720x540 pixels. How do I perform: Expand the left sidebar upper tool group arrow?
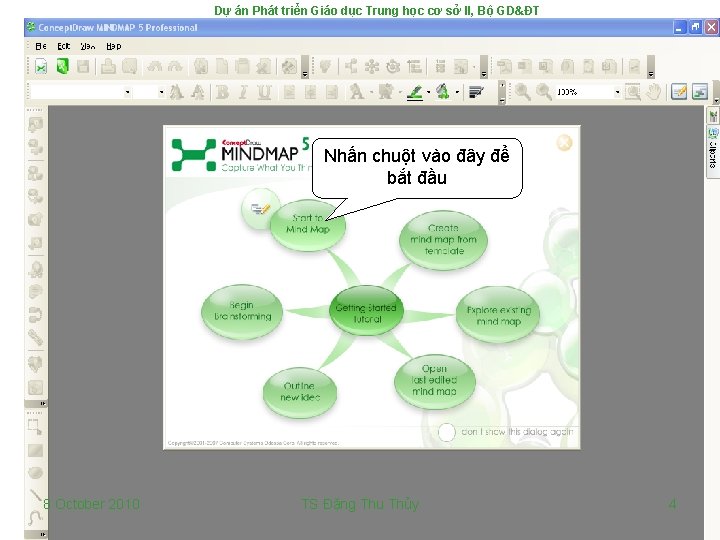point(43,404)
